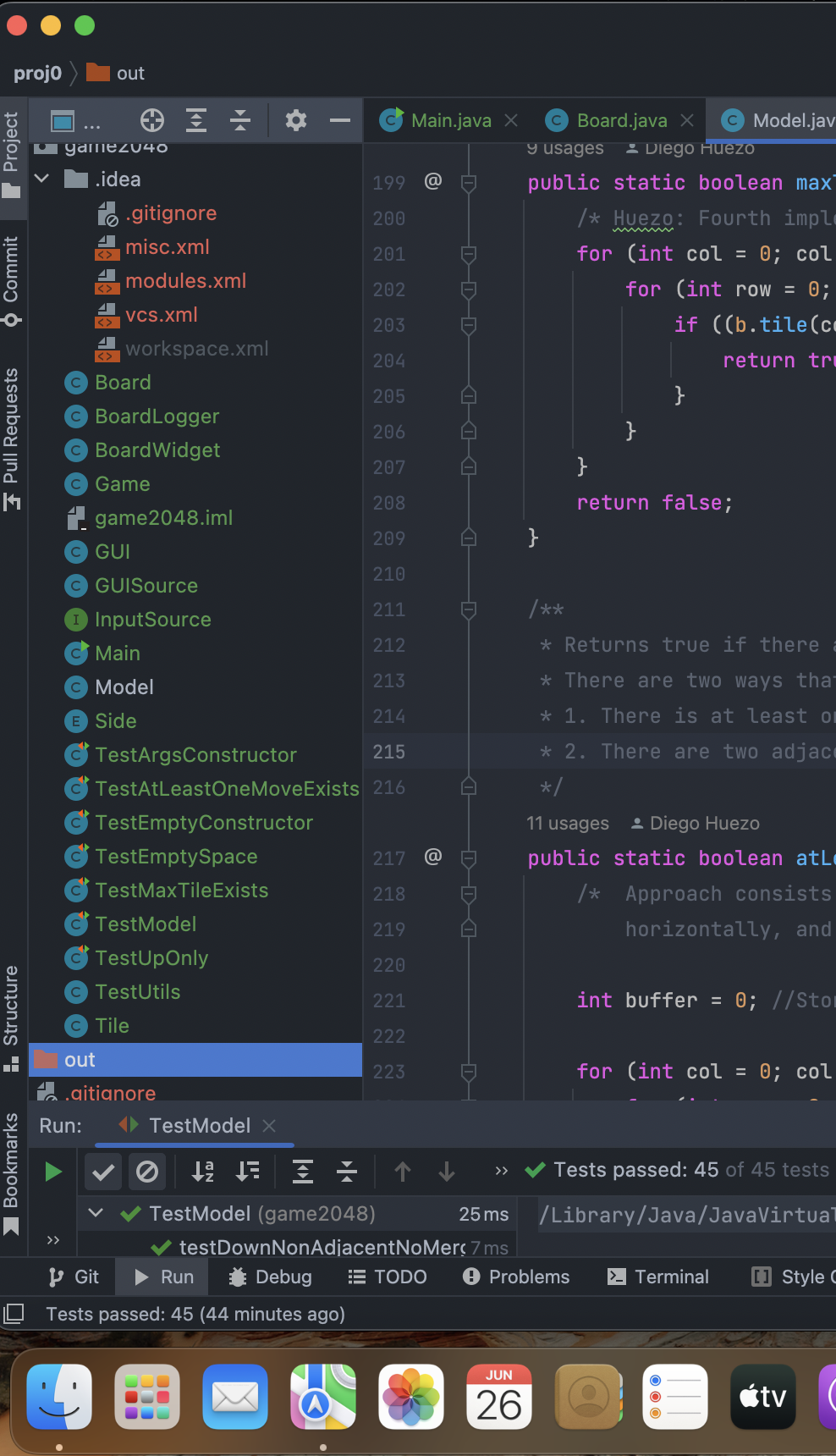The image size is (836, 1456).
Task: Click the 11 usages link
Action: [567, 824]
